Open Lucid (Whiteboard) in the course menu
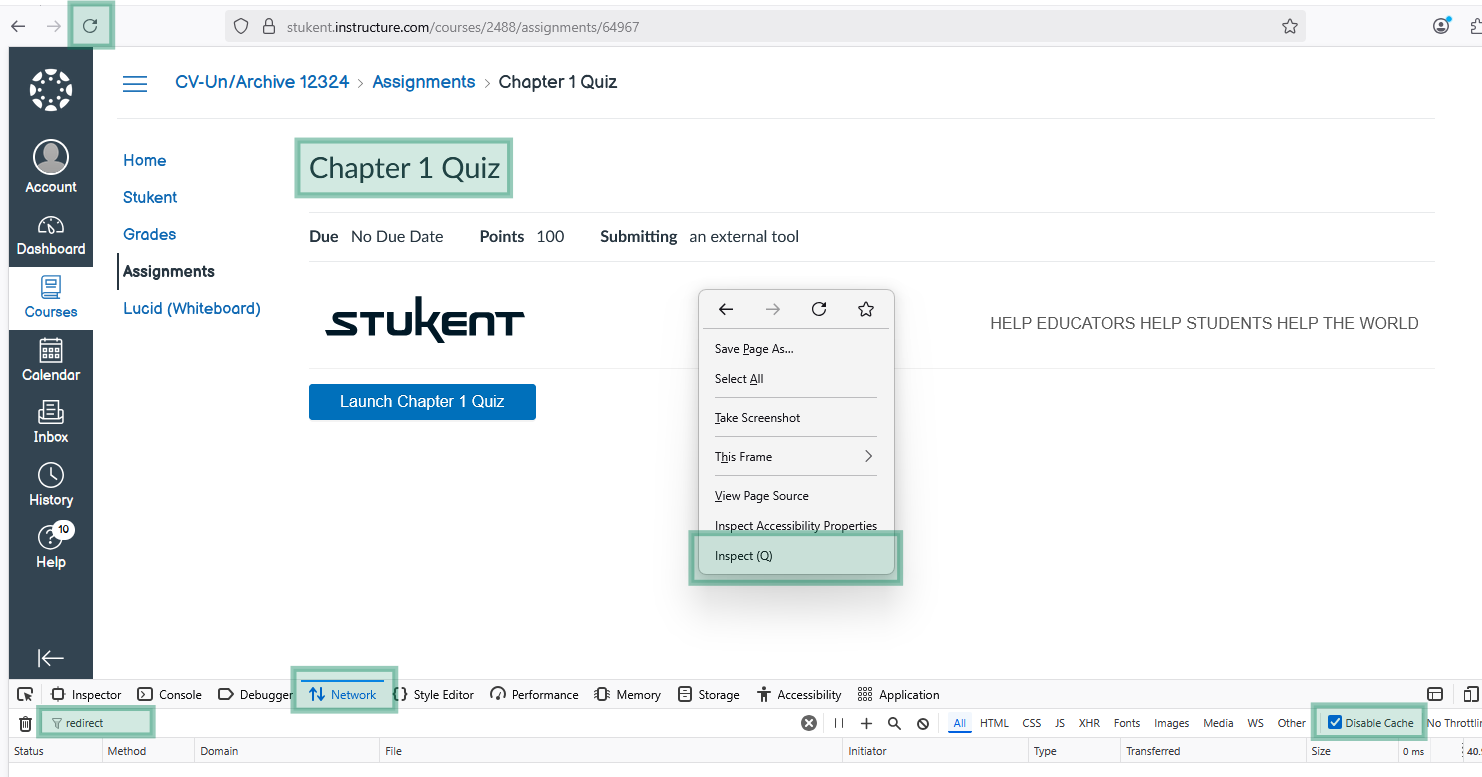 click(192, 308)
